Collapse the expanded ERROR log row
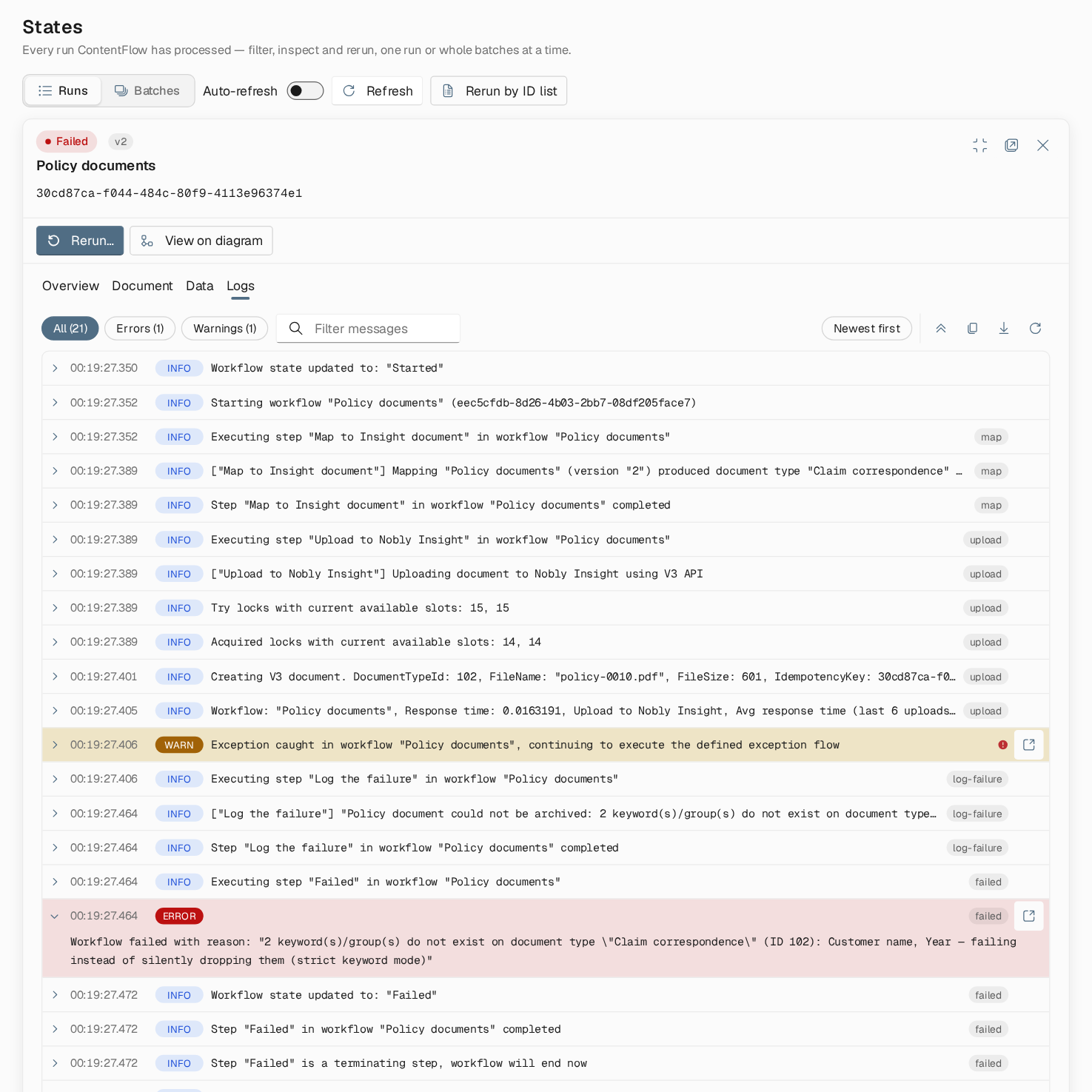1092x1092 pixels. (x=55, y=916)
